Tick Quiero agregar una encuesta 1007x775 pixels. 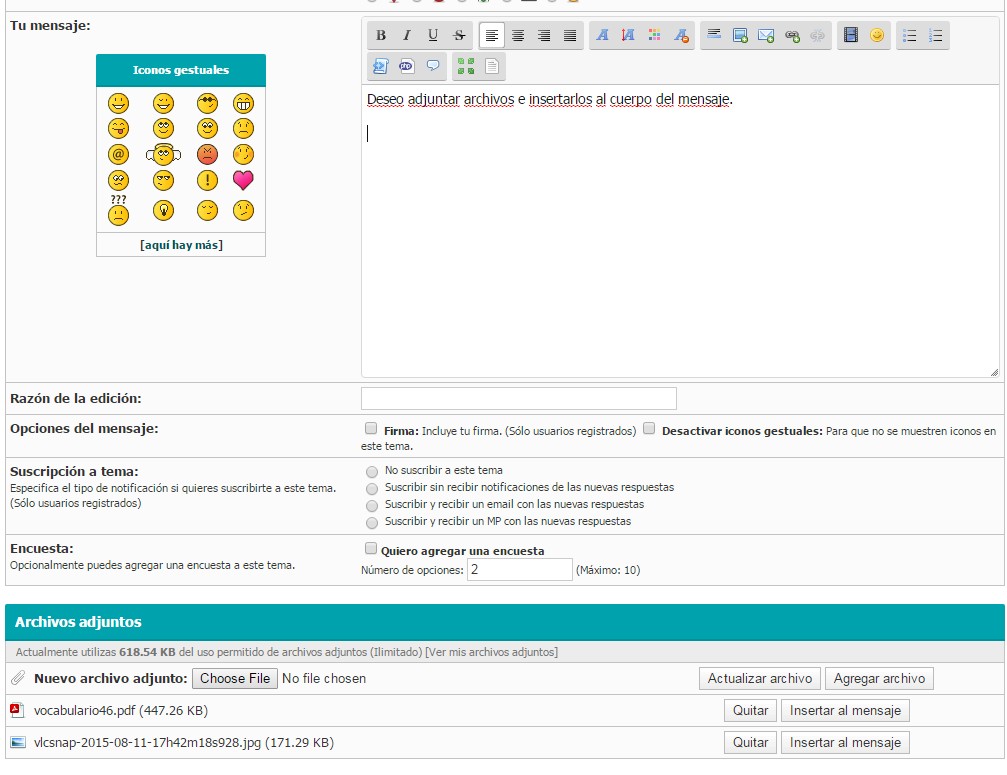click(x=371, y=549)
